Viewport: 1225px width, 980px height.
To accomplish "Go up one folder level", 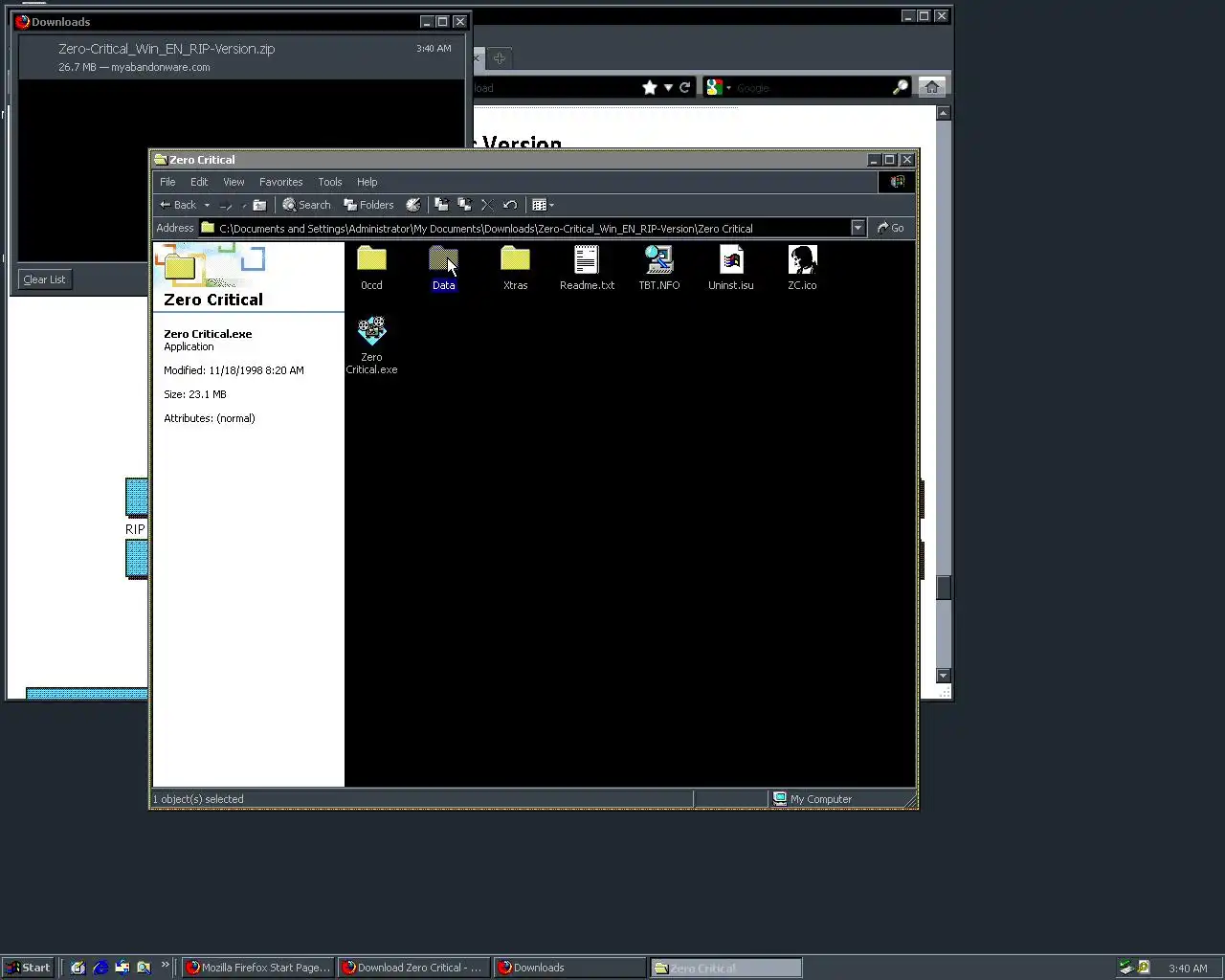I will click(259, 205).
